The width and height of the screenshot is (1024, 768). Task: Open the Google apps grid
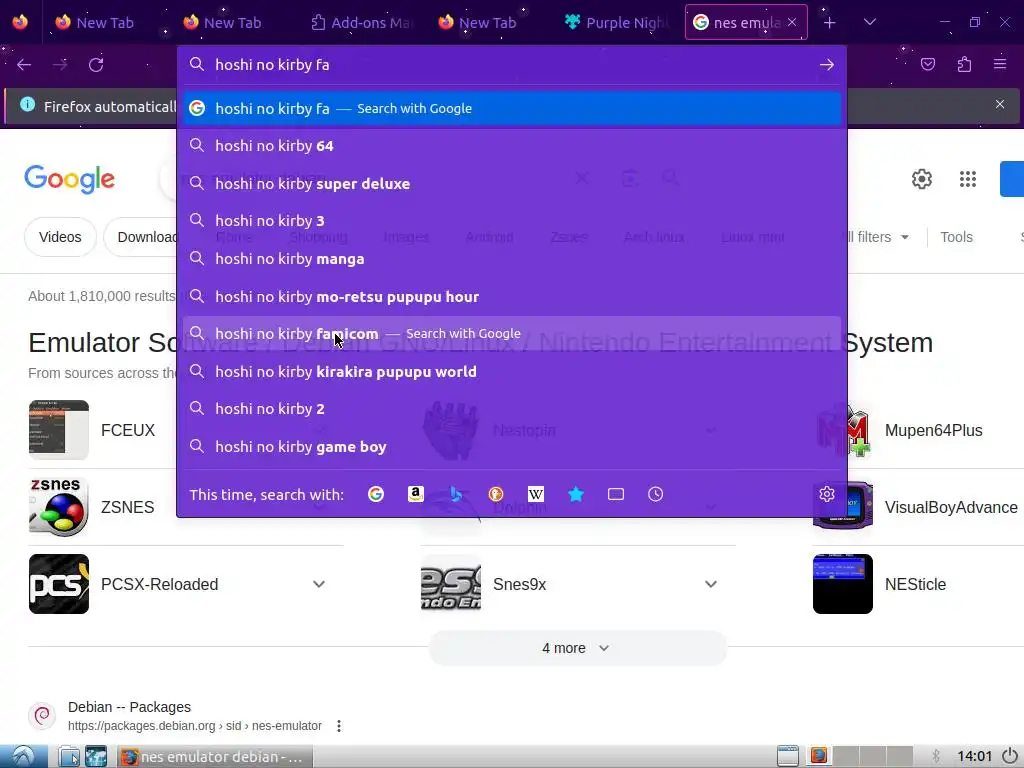click(x=968, y=179)
